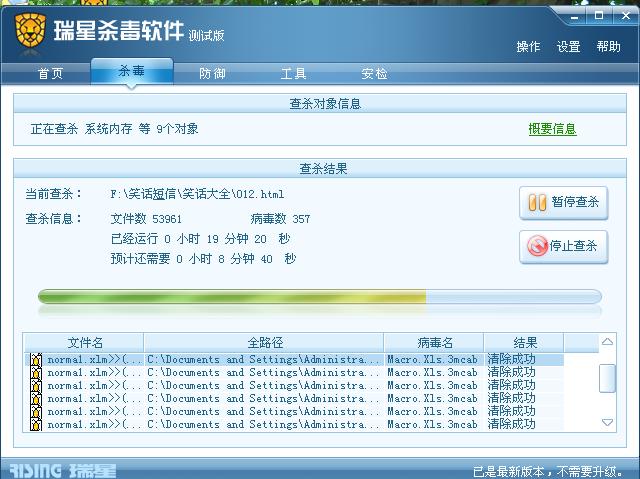640x479 pixels.
Task: Switch to the 首页 tab
Action: point(50,73)
